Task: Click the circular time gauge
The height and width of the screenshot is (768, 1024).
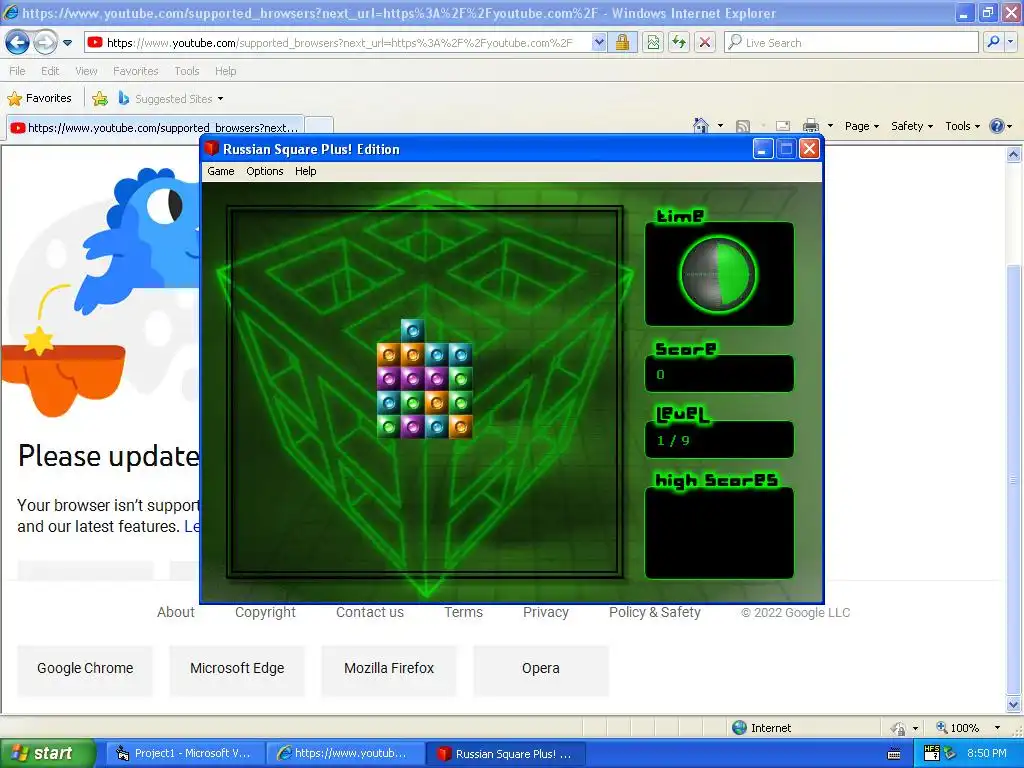Action: (718, 274)
